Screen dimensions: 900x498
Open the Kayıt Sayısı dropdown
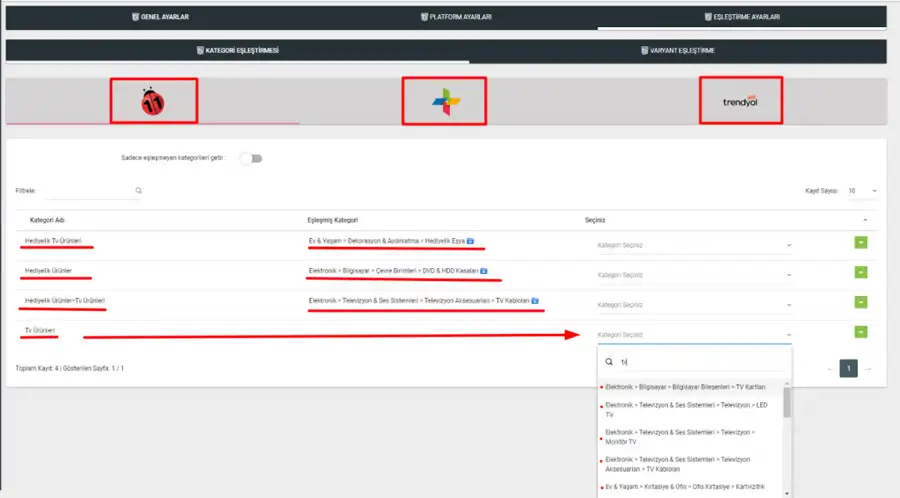(862, 190)
